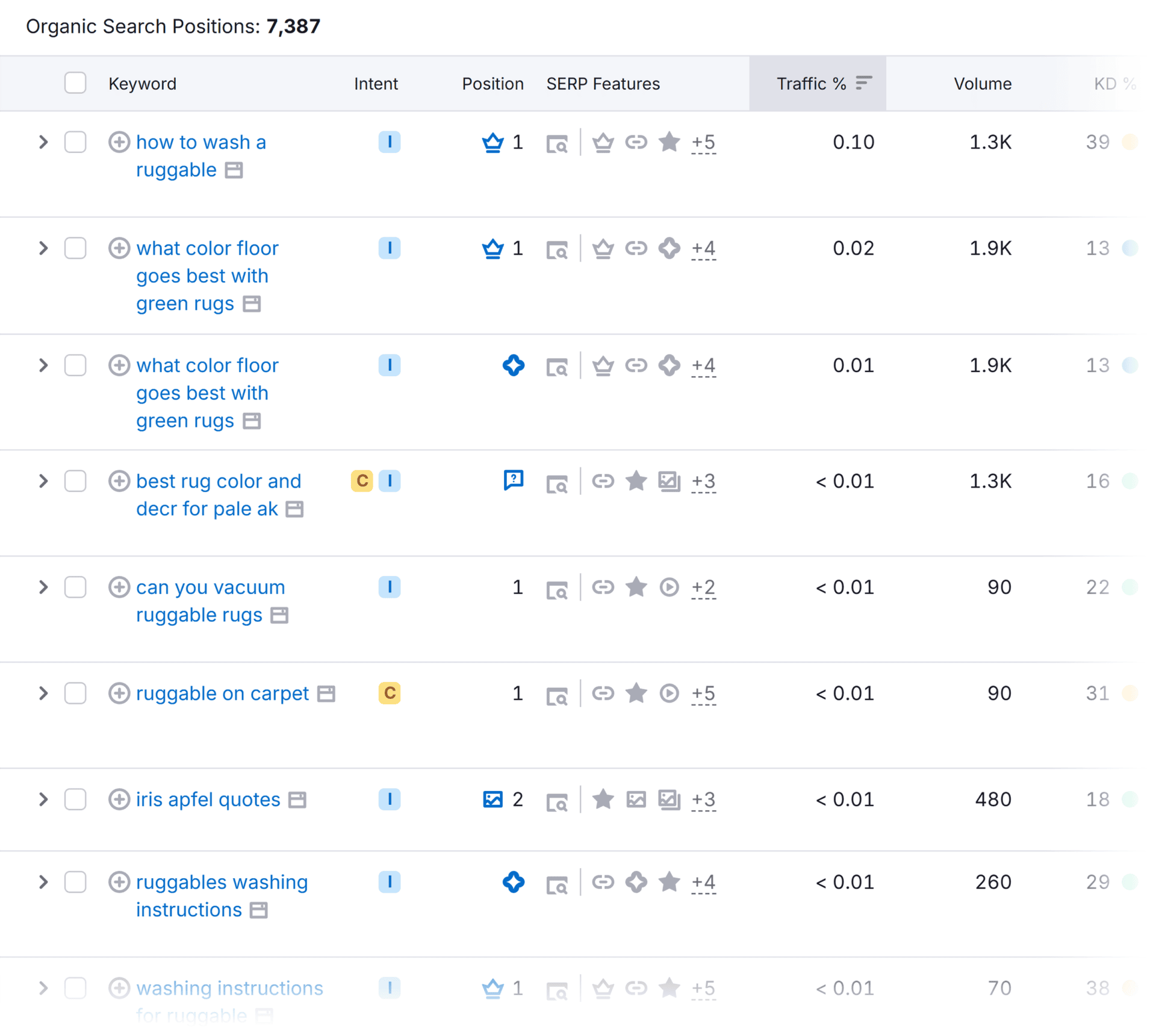
Task: Expand the 'washing instructions for ruggable' row
Action: 43,988
